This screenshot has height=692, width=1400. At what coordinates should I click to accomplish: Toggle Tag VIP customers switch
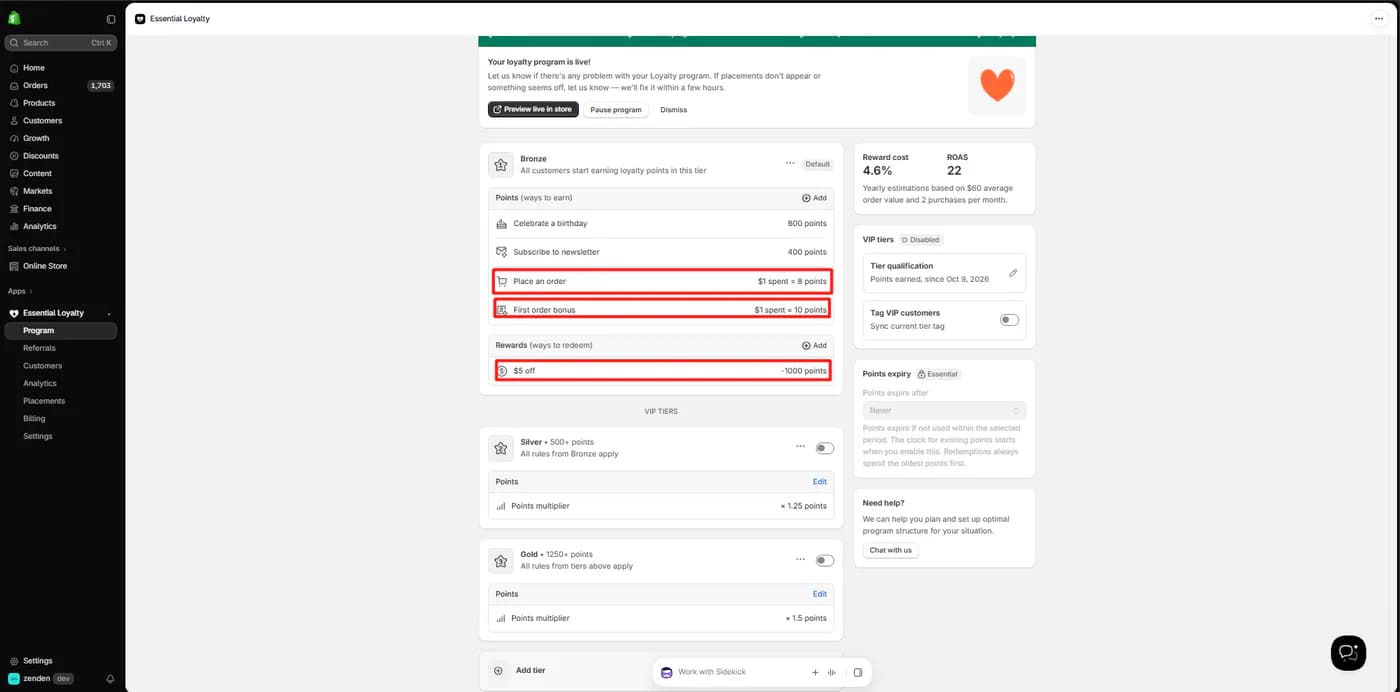point(1010,320)
